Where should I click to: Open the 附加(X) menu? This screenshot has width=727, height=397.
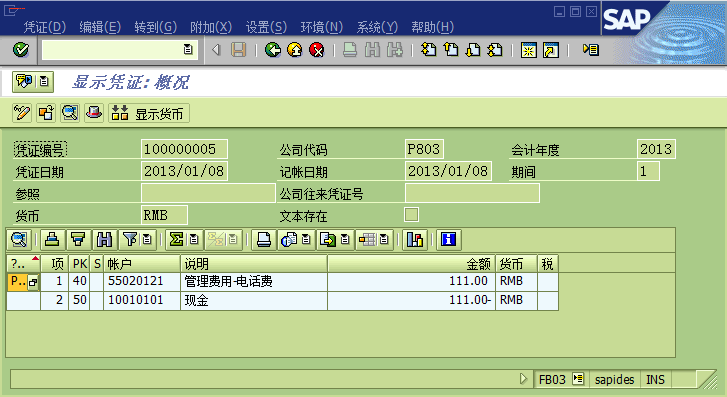click(211, 27)
